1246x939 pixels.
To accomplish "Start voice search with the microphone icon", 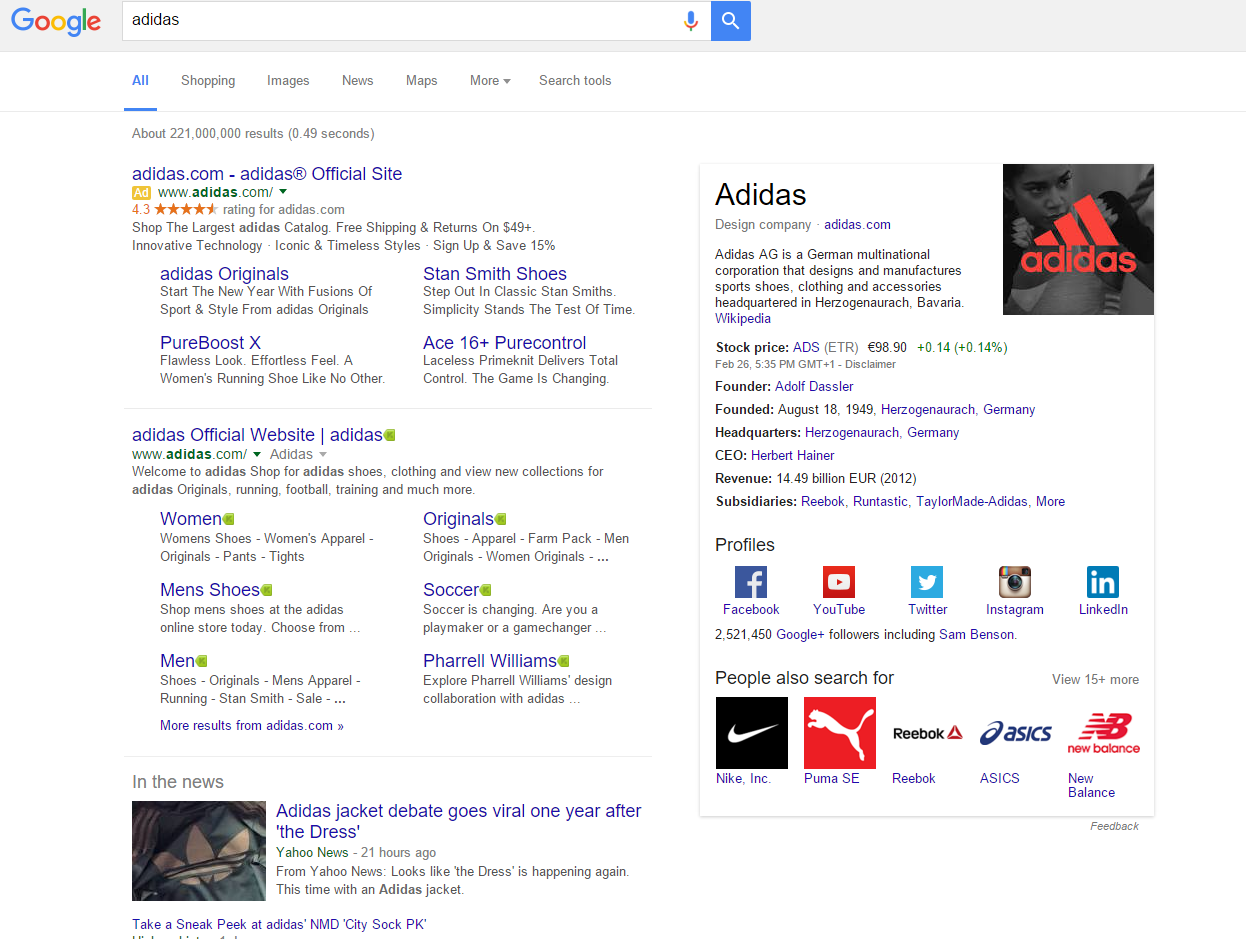I will 690,21.
